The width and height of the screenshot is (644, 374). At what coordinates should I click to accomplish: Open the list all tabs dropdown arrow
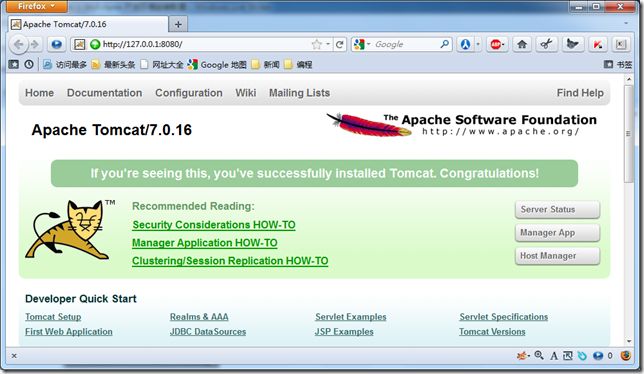pos(626,24)
